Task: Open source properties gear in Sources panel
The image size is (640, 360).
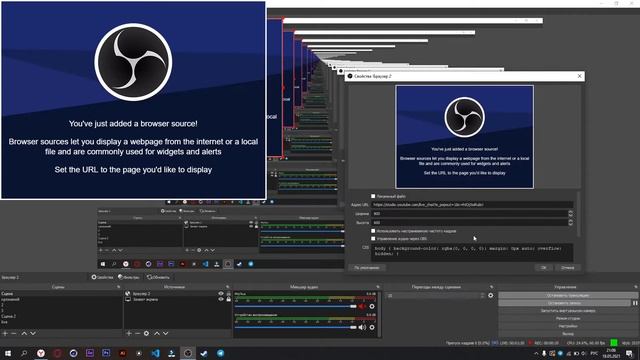Action: pyautogui.click(x=147, y=333)
